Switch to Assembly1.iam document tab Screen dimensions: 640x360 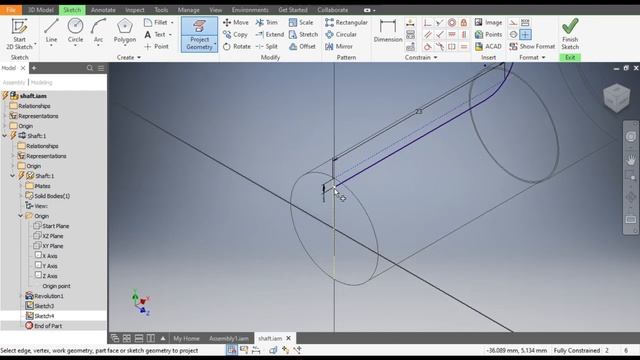229,338
